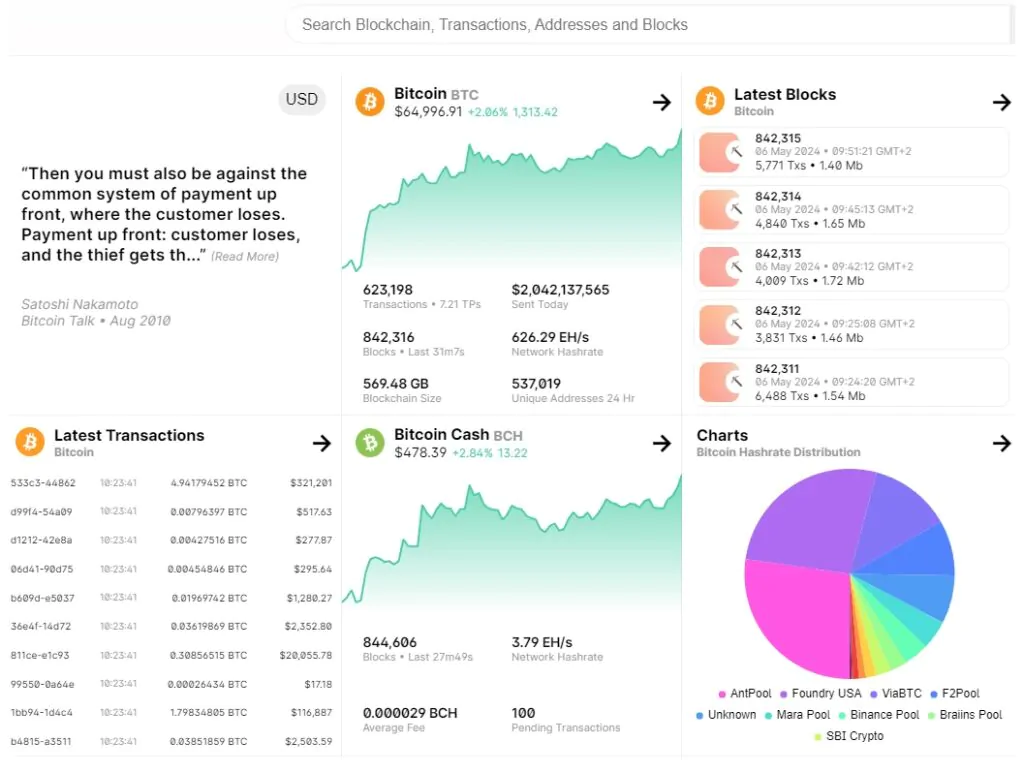
Task: Click the Latest Blocks Bitcoin logo
Action: (x=710, y=102)
